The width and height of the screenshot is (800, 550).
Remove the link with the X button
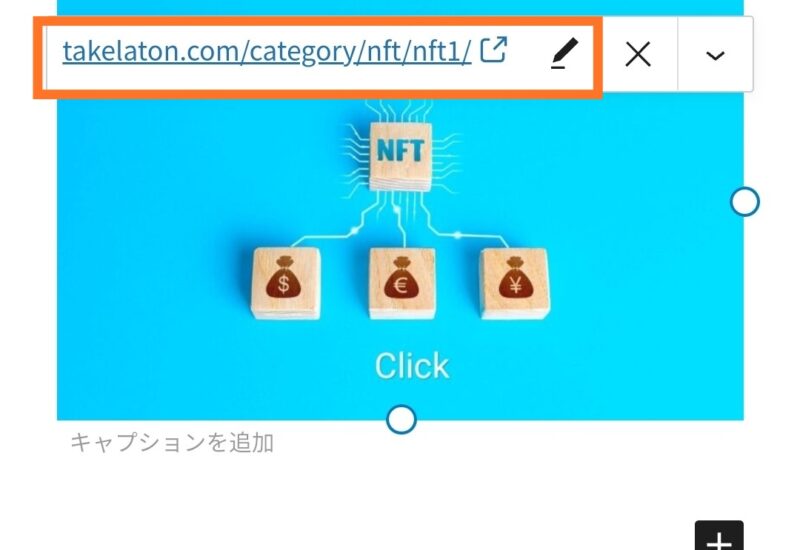click(x=638, y=54)
